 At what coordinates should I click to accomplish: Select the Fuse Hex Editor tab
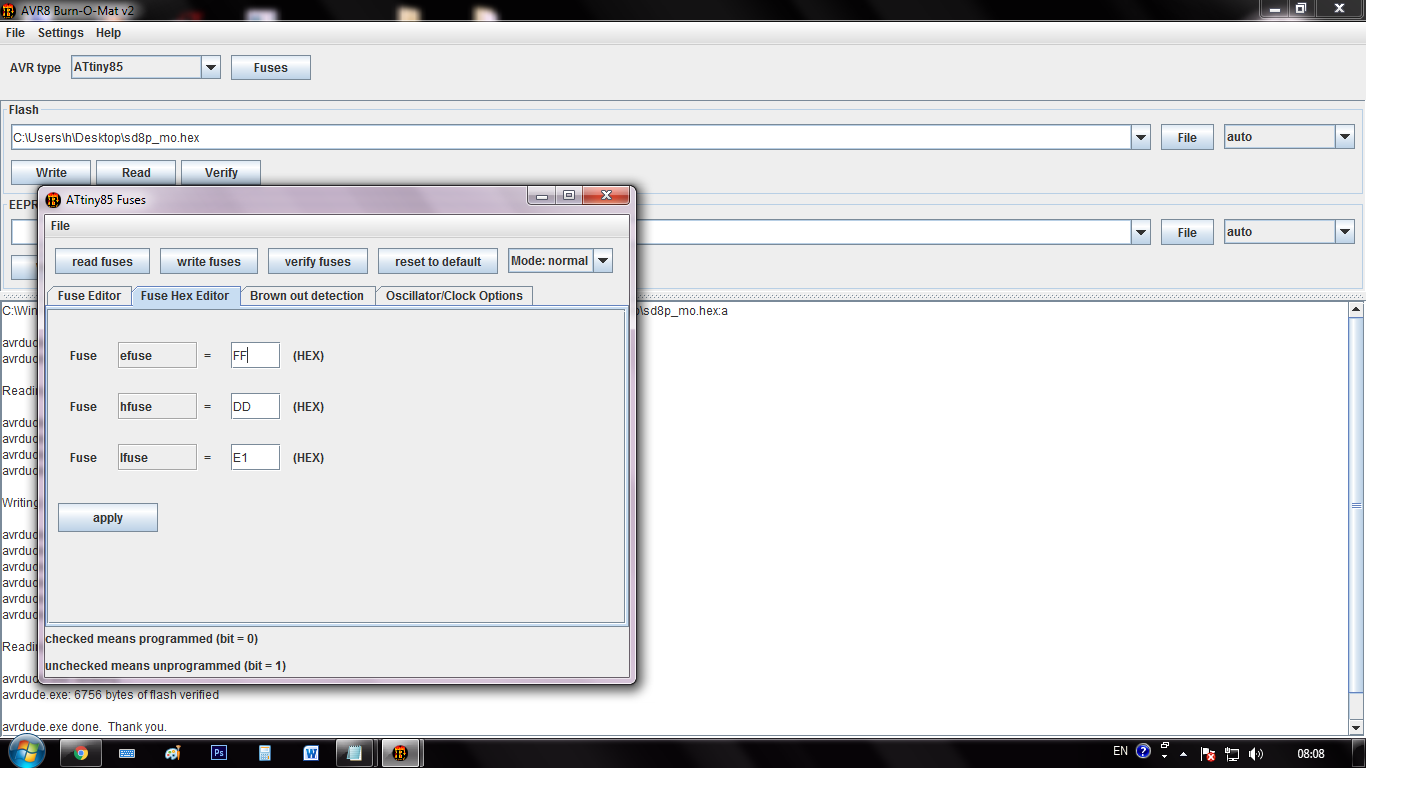[x=185, y=296]
